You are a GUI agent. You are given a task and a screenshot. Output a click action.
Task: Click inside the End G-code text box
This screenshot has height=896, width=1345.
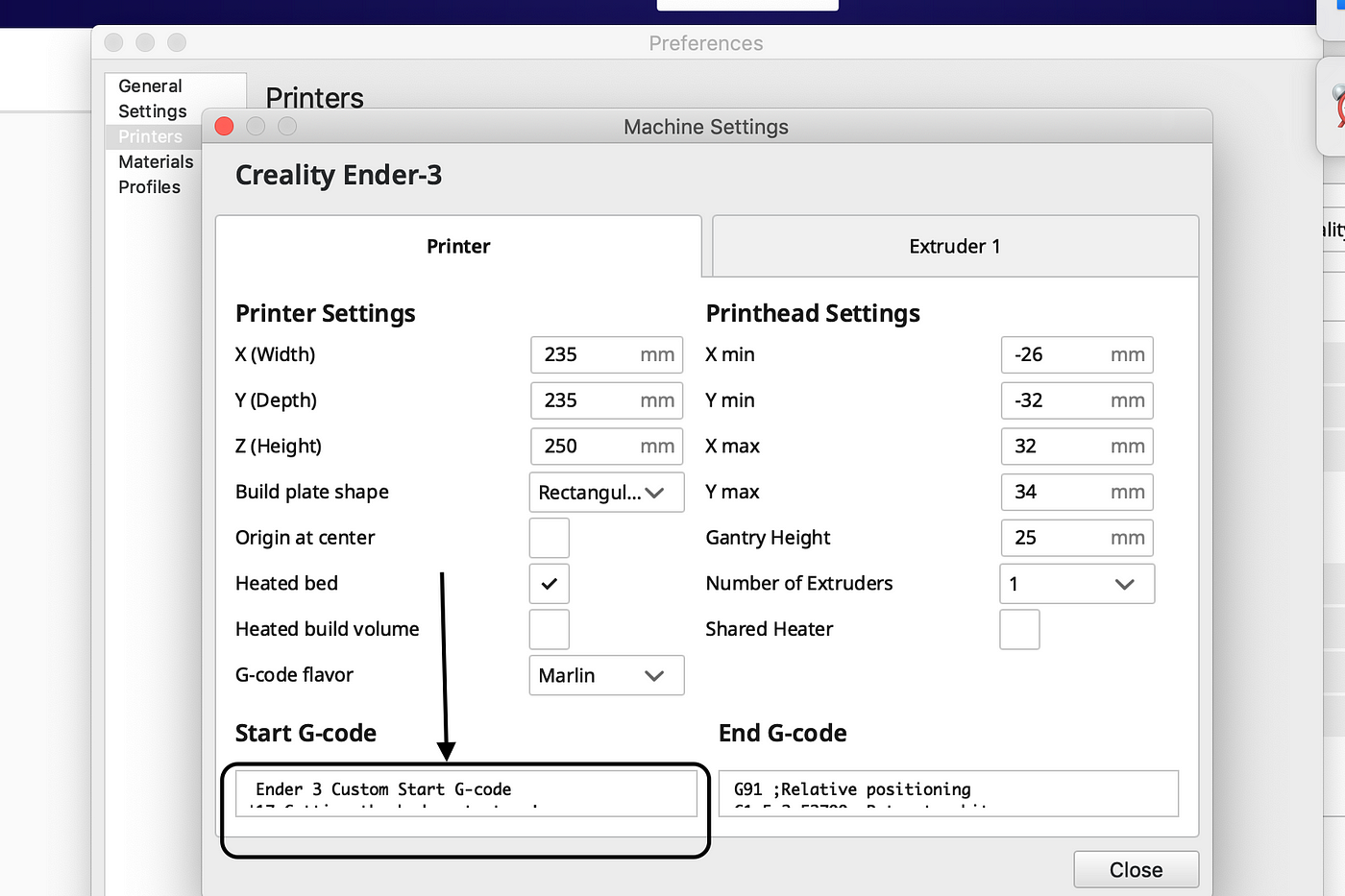[x=948, y=793]
